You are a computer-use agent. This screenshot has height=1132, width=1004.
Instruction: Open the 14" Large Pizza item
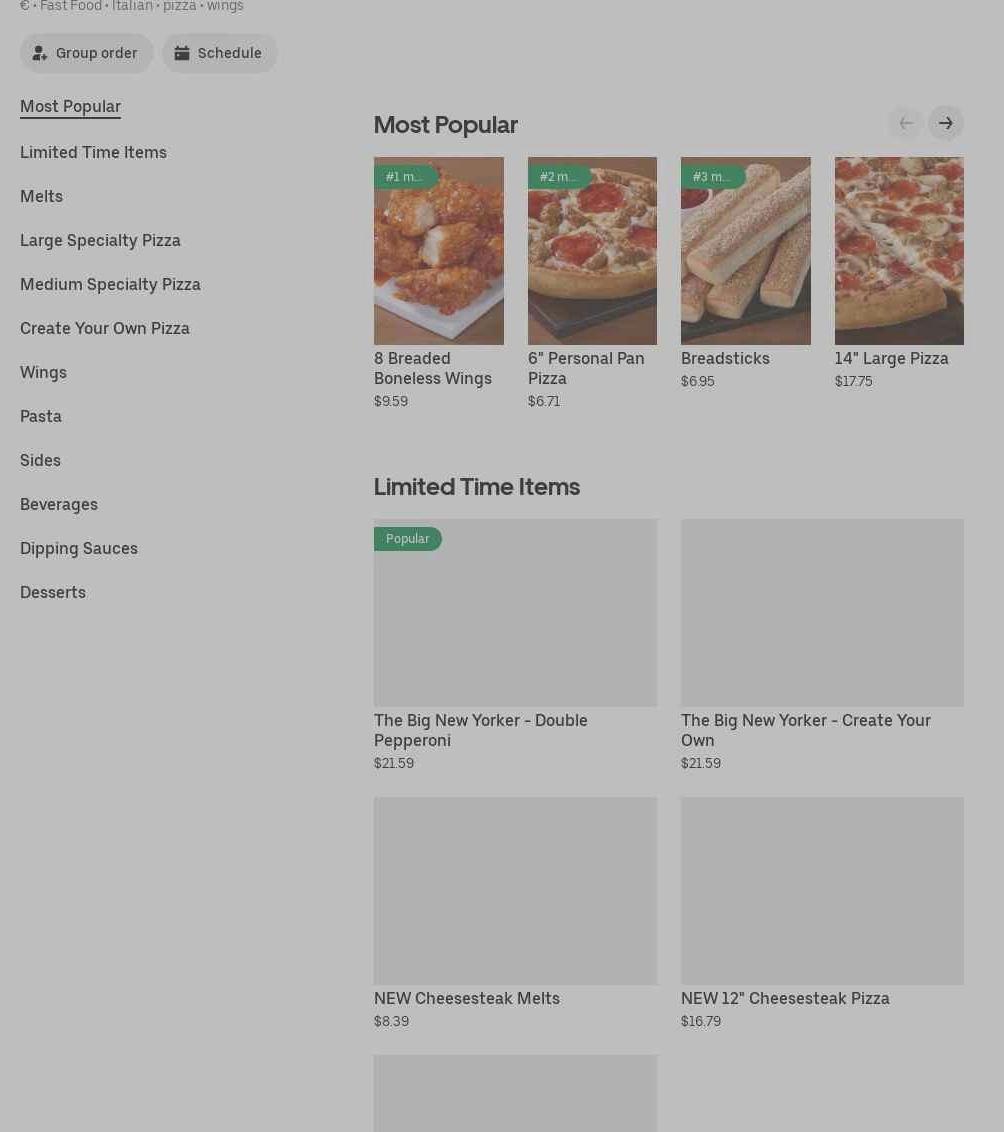898,251
